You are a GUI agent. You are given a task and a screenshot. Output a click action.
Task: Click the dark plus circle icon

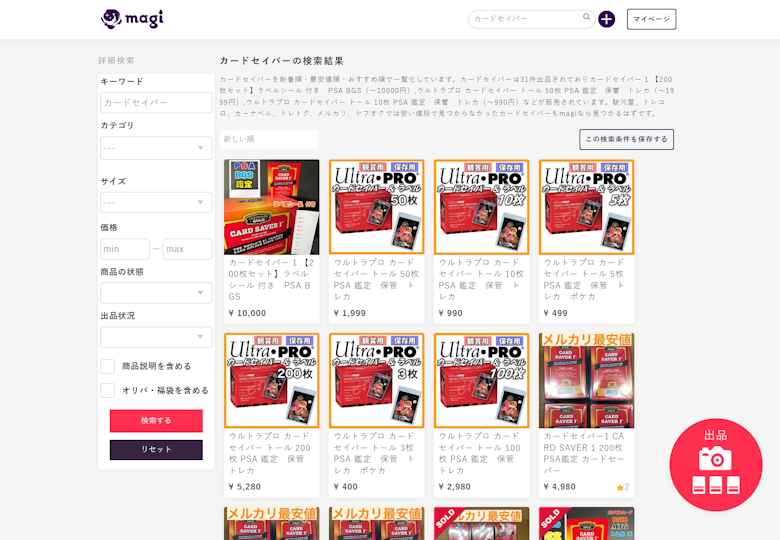(607, 19)
